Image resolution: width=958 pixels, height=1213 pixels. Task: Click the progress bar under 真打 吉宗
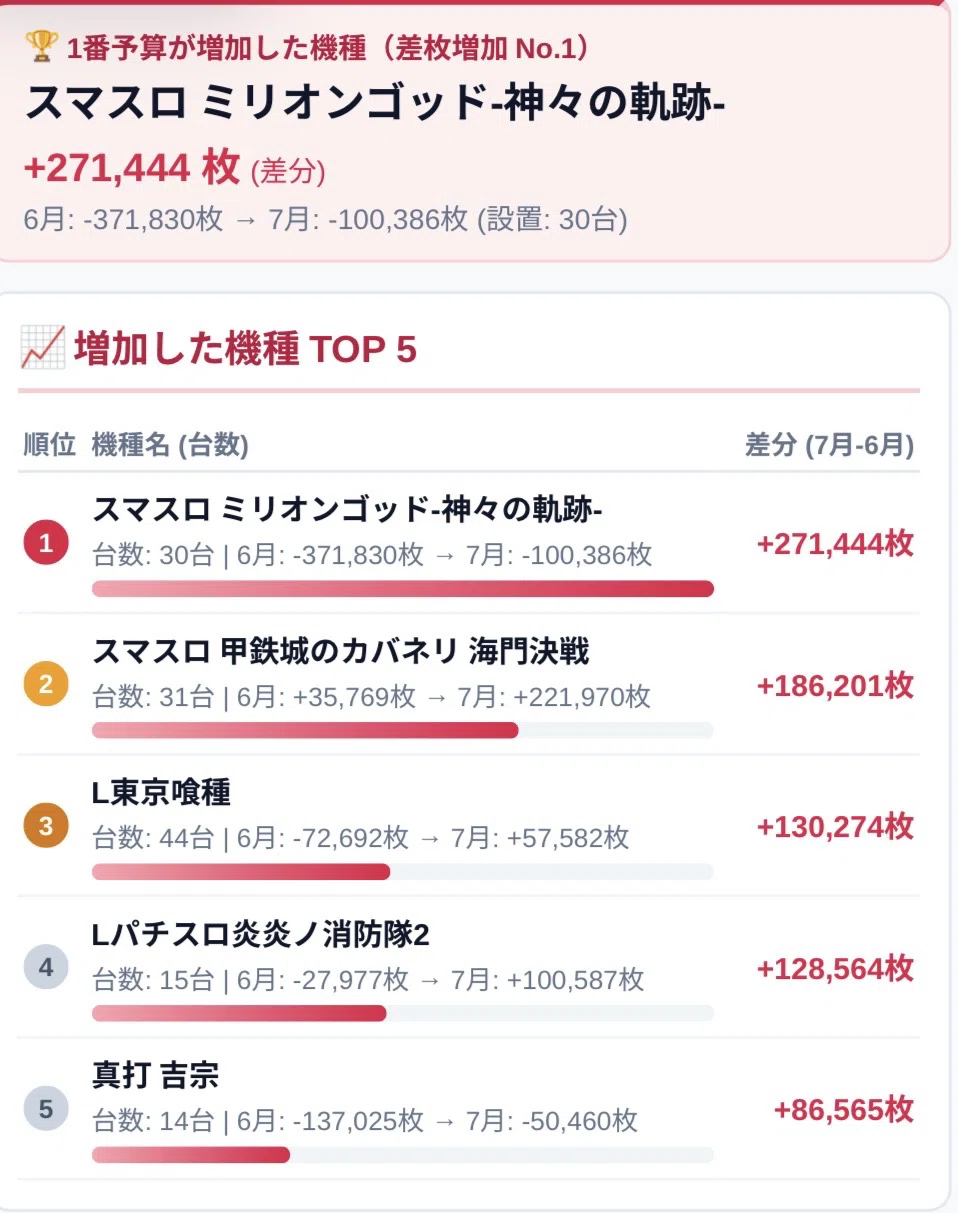pyautogui.click(x=403, y=1154)
